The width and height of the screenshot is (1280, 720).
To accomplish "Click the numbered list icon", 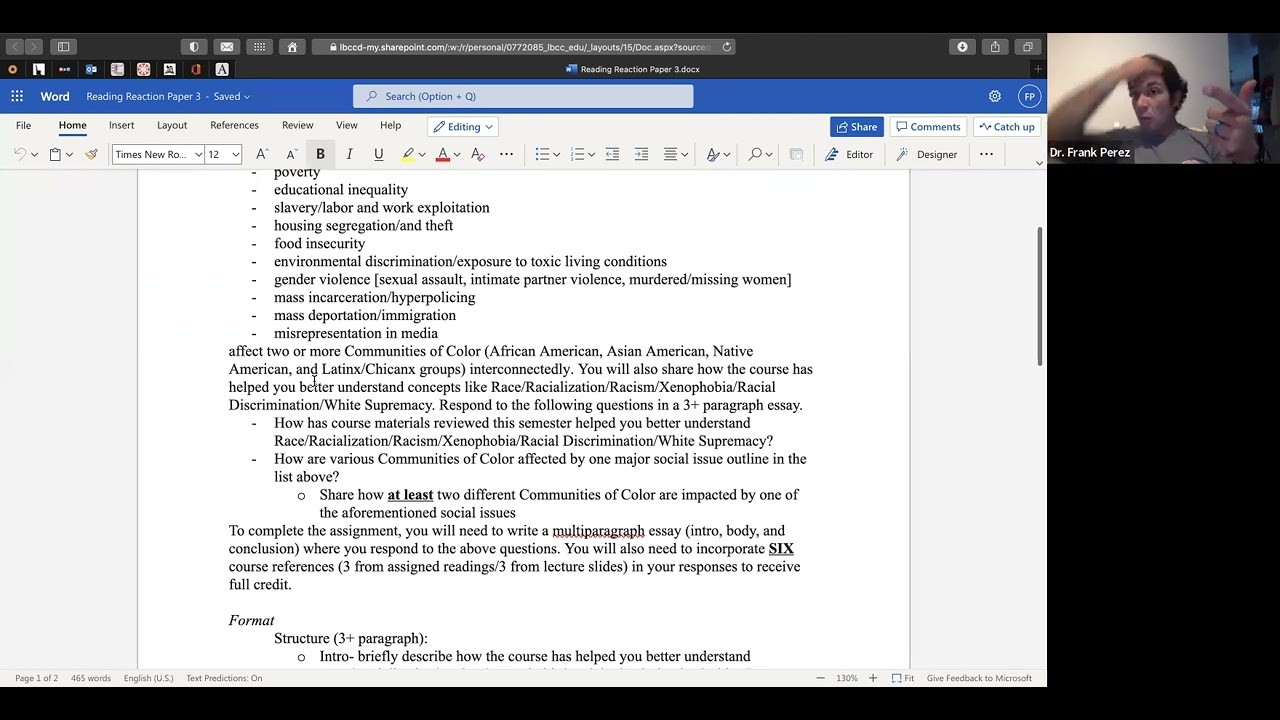I will coord(577,154).
